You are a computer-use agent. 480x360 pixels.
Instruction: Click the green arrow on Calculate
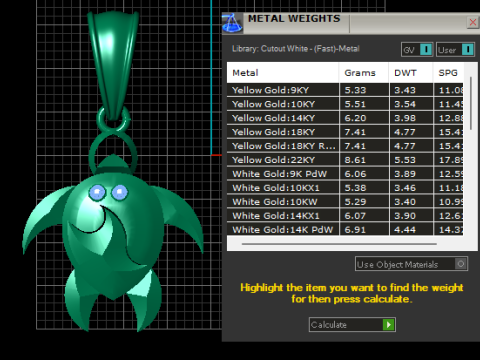point(388,325)
